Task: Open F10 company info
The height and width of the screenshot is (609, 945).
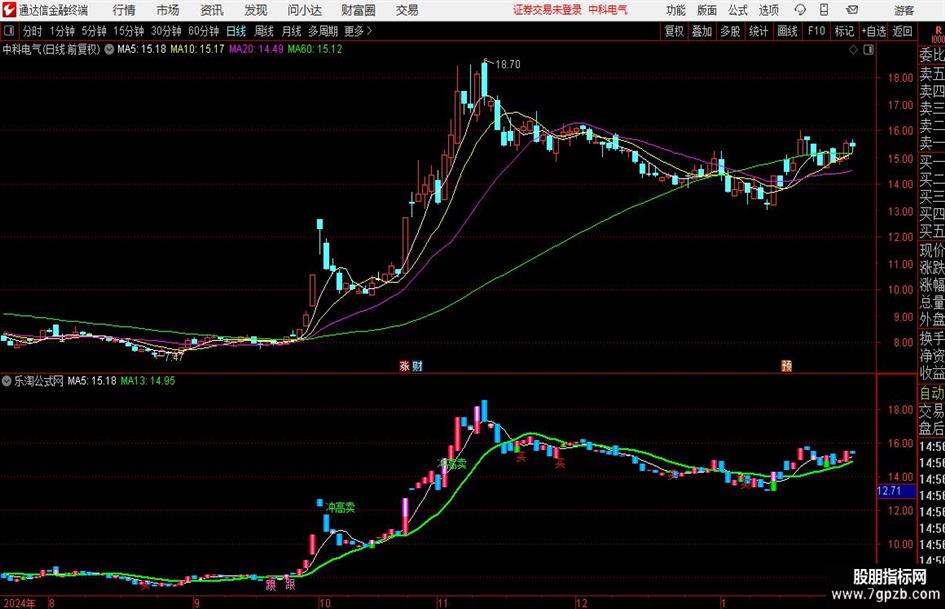Action: (817, 31)
